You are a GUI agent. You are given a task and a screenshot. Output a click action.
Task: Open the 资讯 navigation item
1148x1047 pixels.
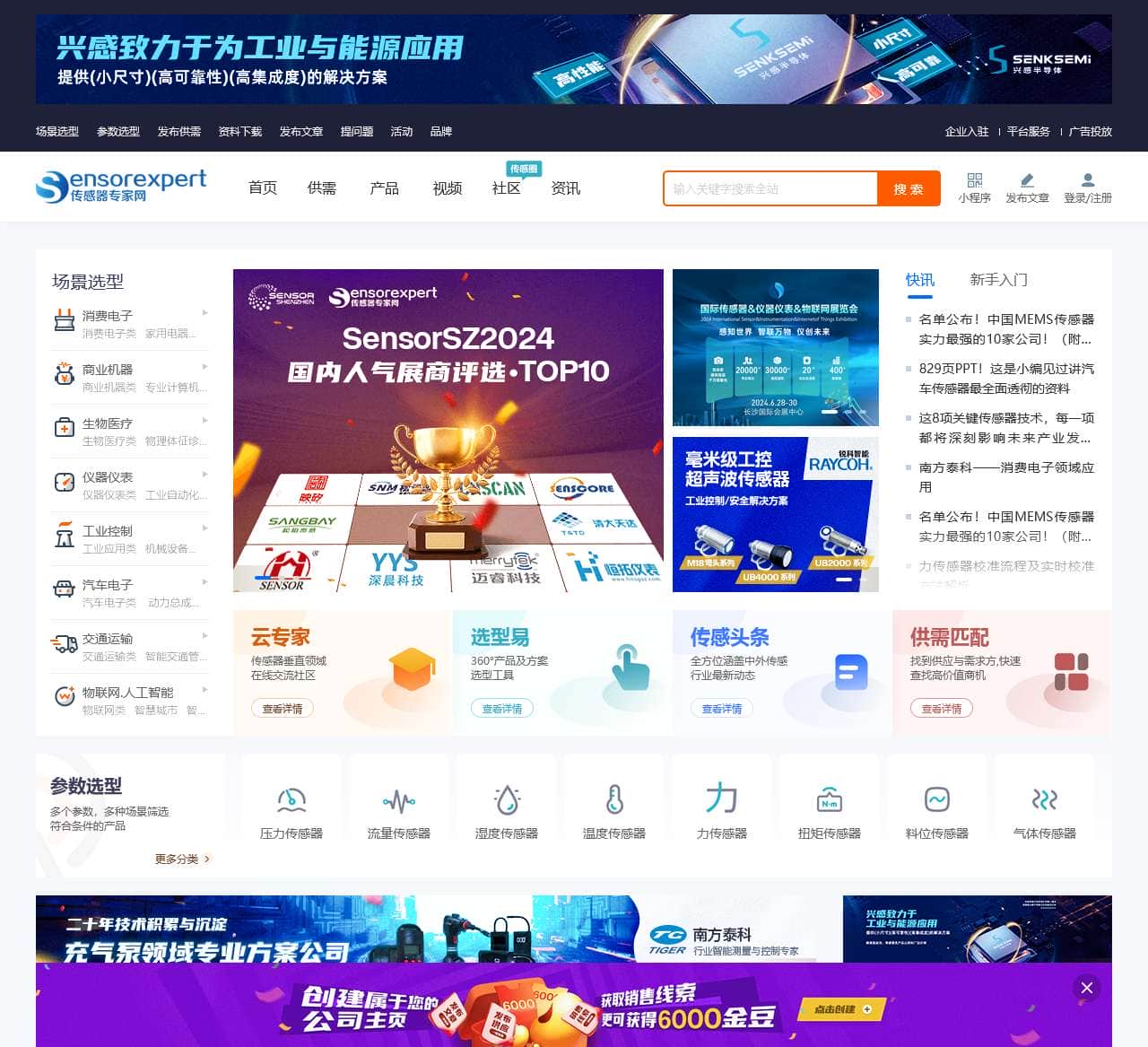(x=566, y=188)
